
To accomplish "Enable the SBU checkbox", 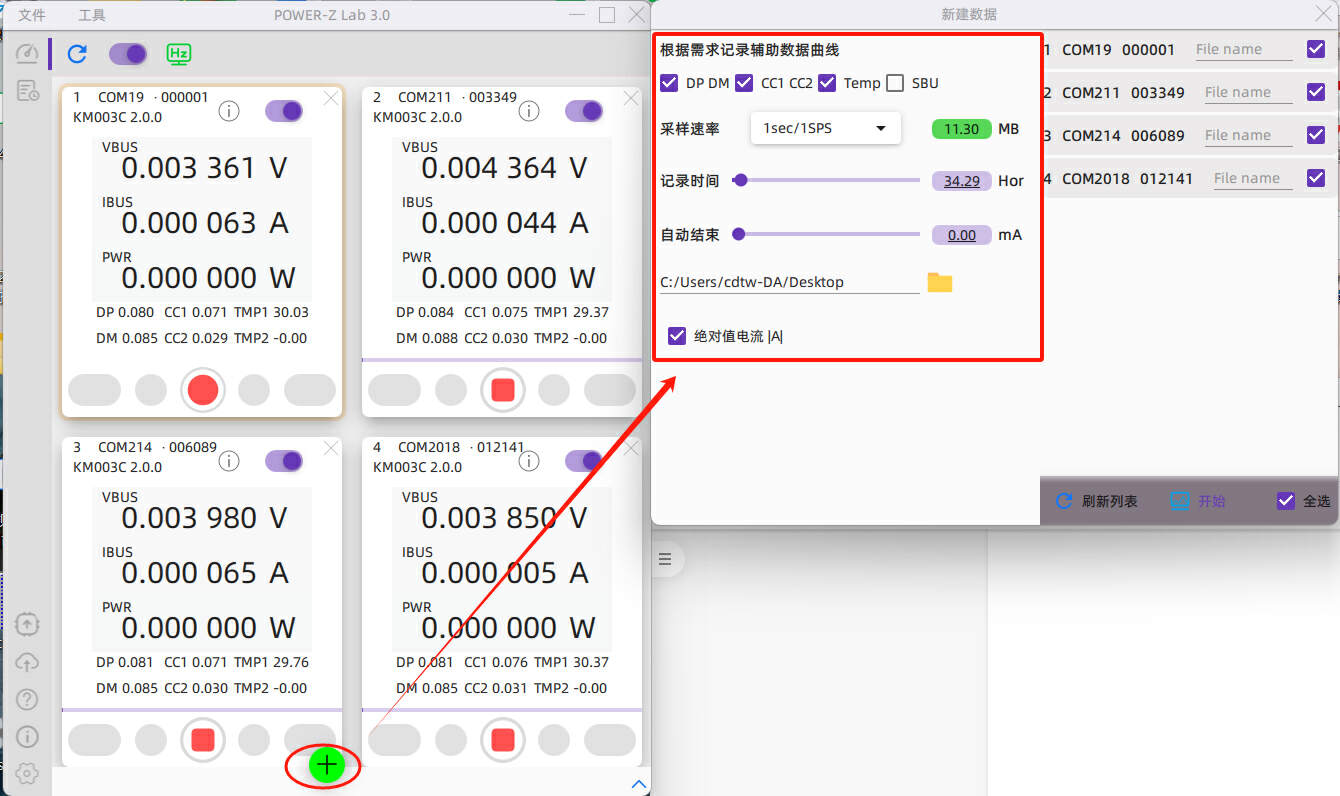I will (x=895, y=83).
